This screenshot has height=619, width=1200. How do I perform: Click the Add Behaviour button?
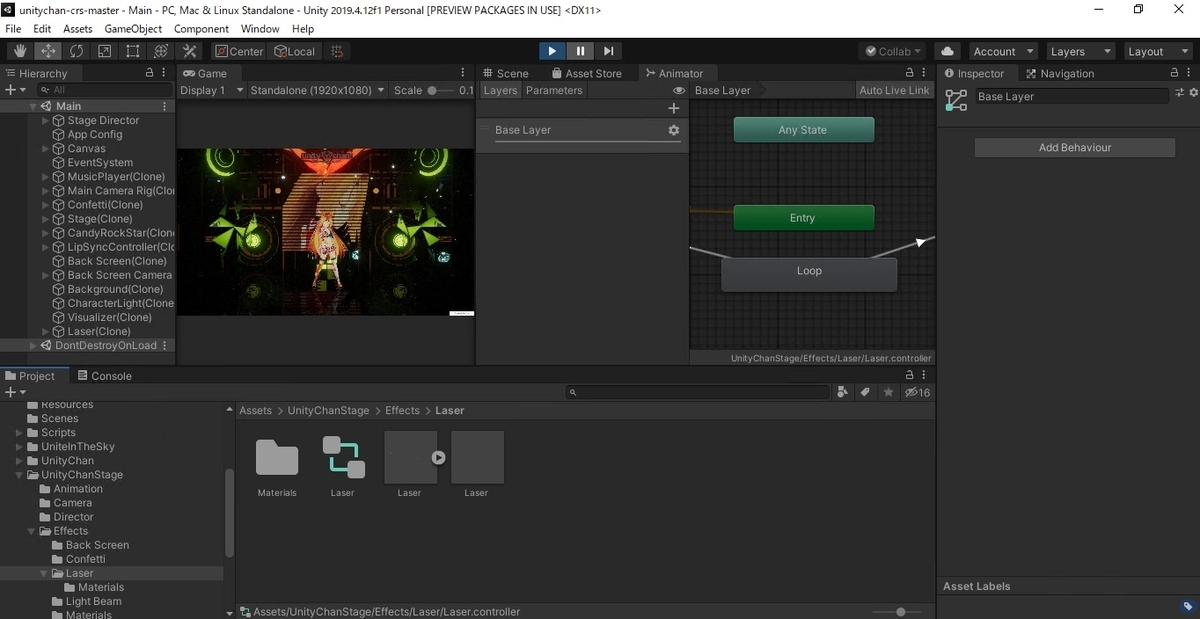point(1074,147)
